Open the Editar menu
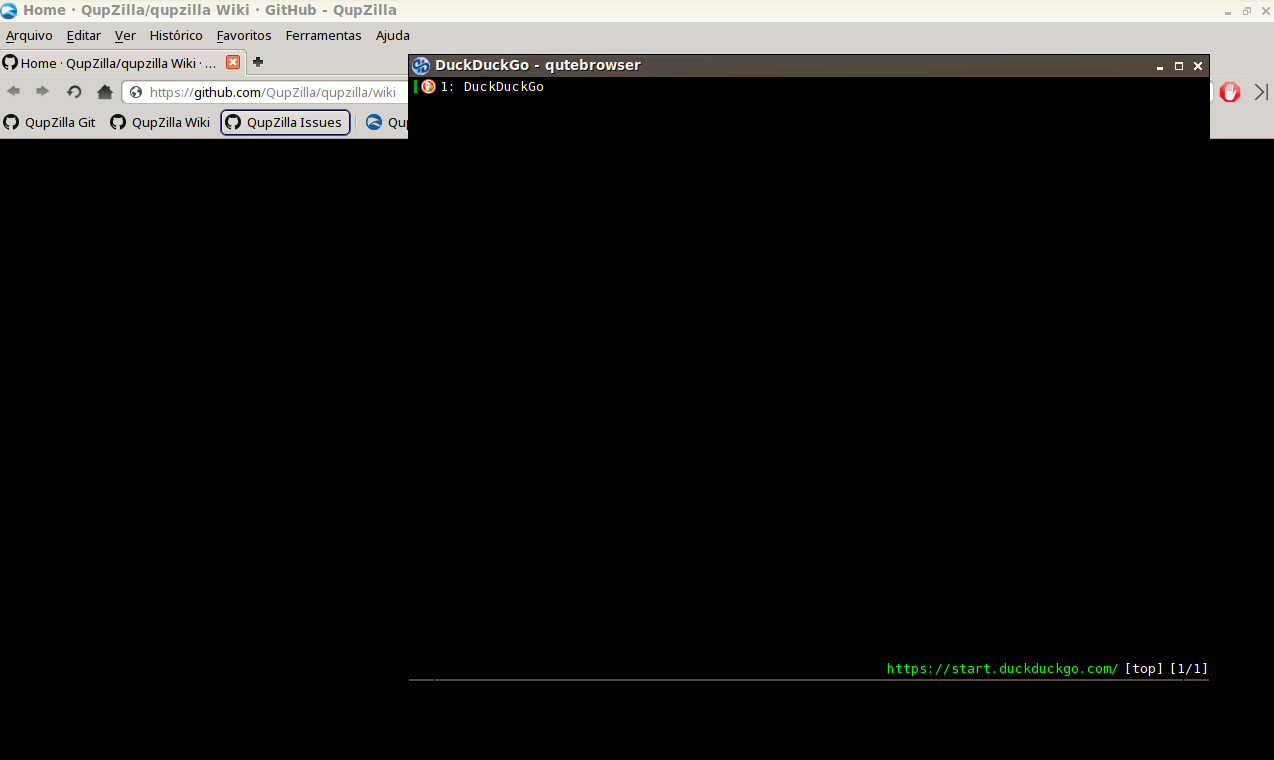Screen dimensions: 1274x760 tap(84, 35)
